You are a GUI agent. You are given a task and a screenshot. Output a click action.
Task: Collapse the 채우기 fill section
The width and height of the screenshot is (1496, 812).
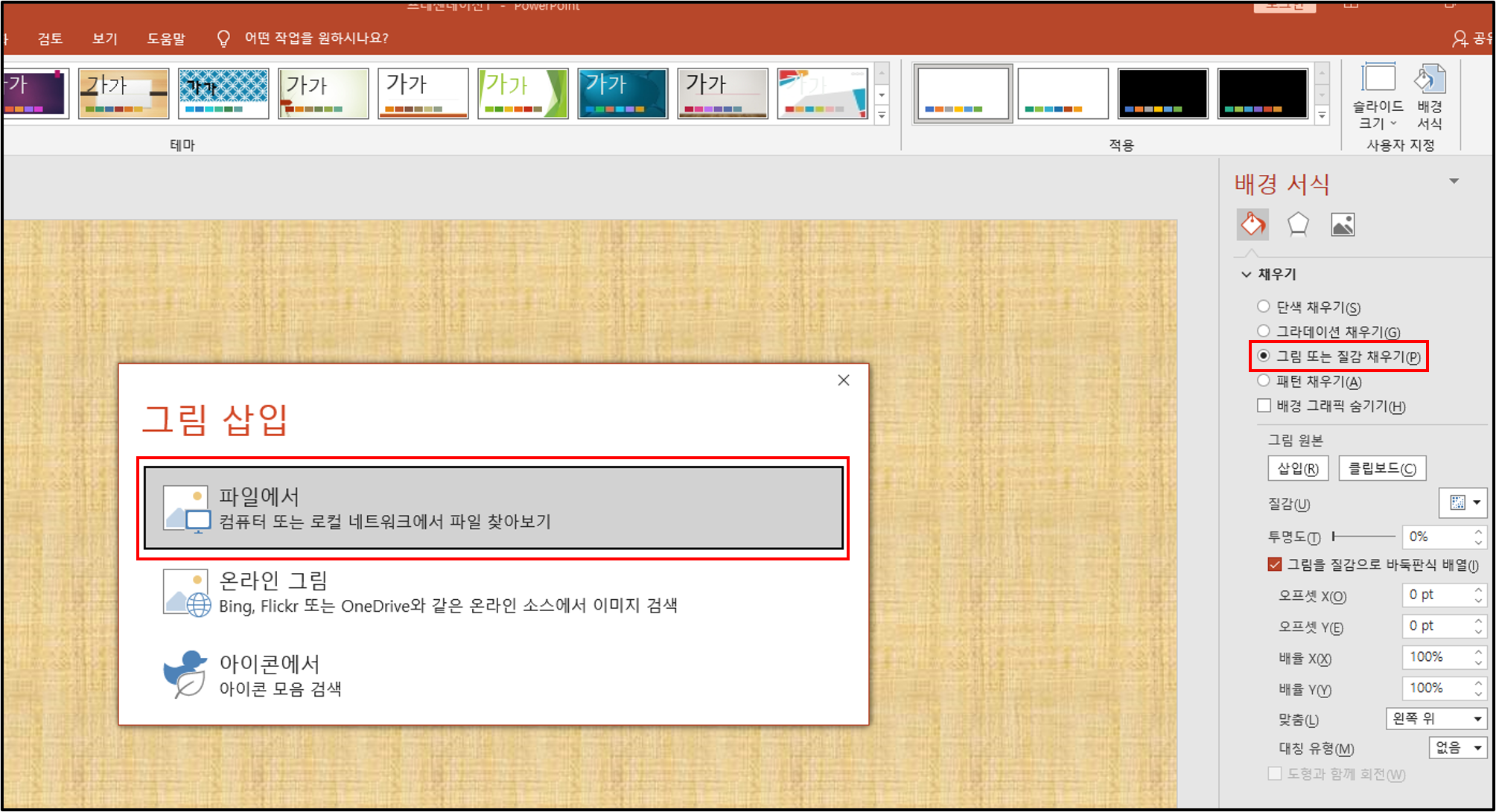pos(1247,275)
